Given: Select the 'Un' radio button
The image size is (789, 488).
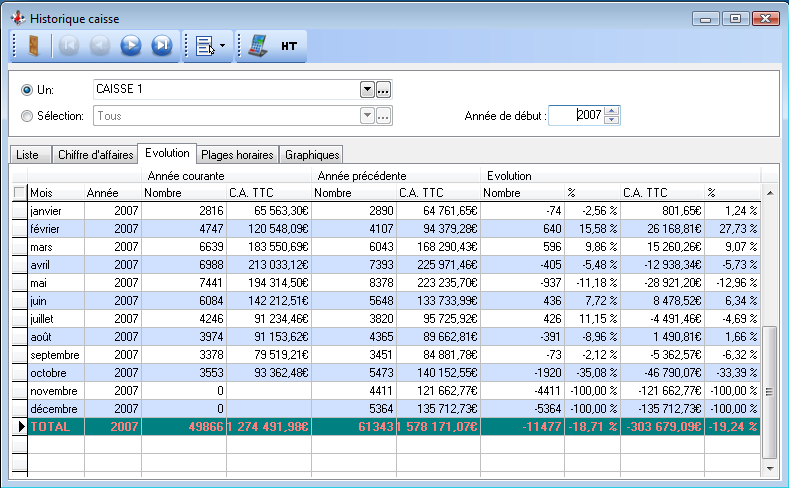Looking at the screenshot, I should [27, 90].
